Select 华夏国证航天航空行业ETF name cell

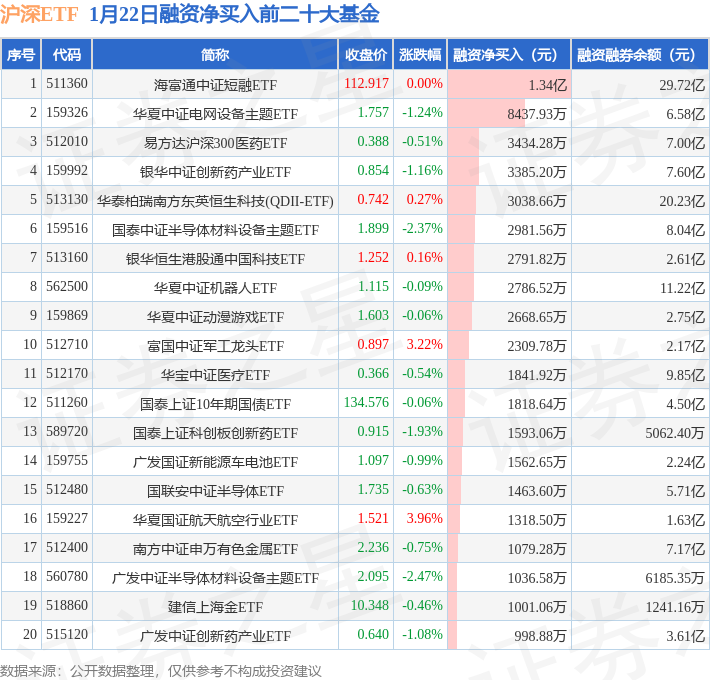point(215,520)
